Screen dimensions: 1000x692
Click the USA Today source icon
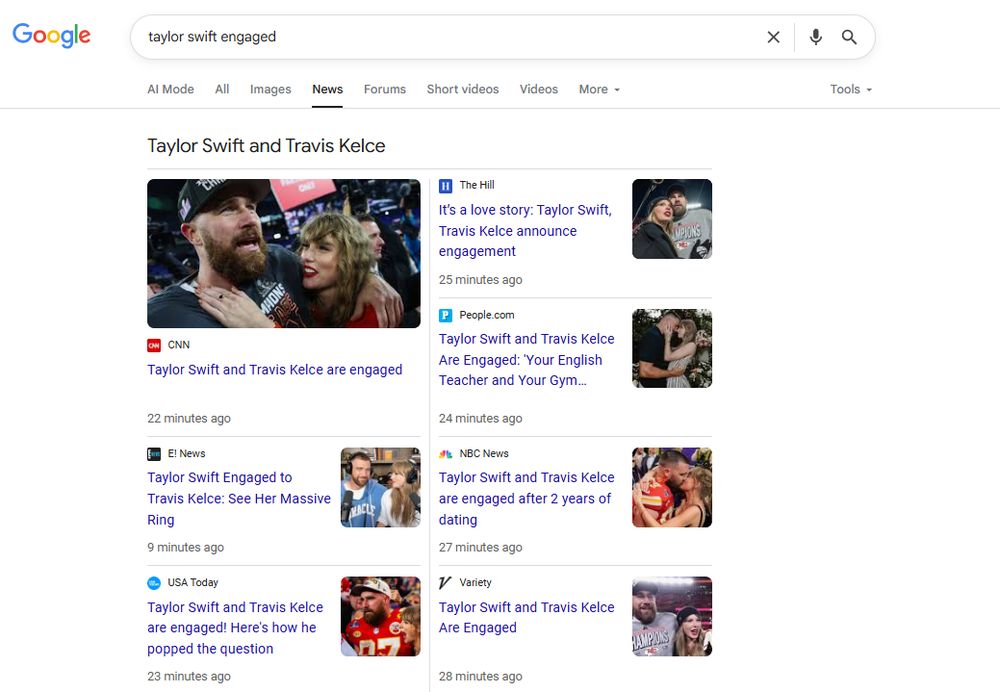[154, 582]
